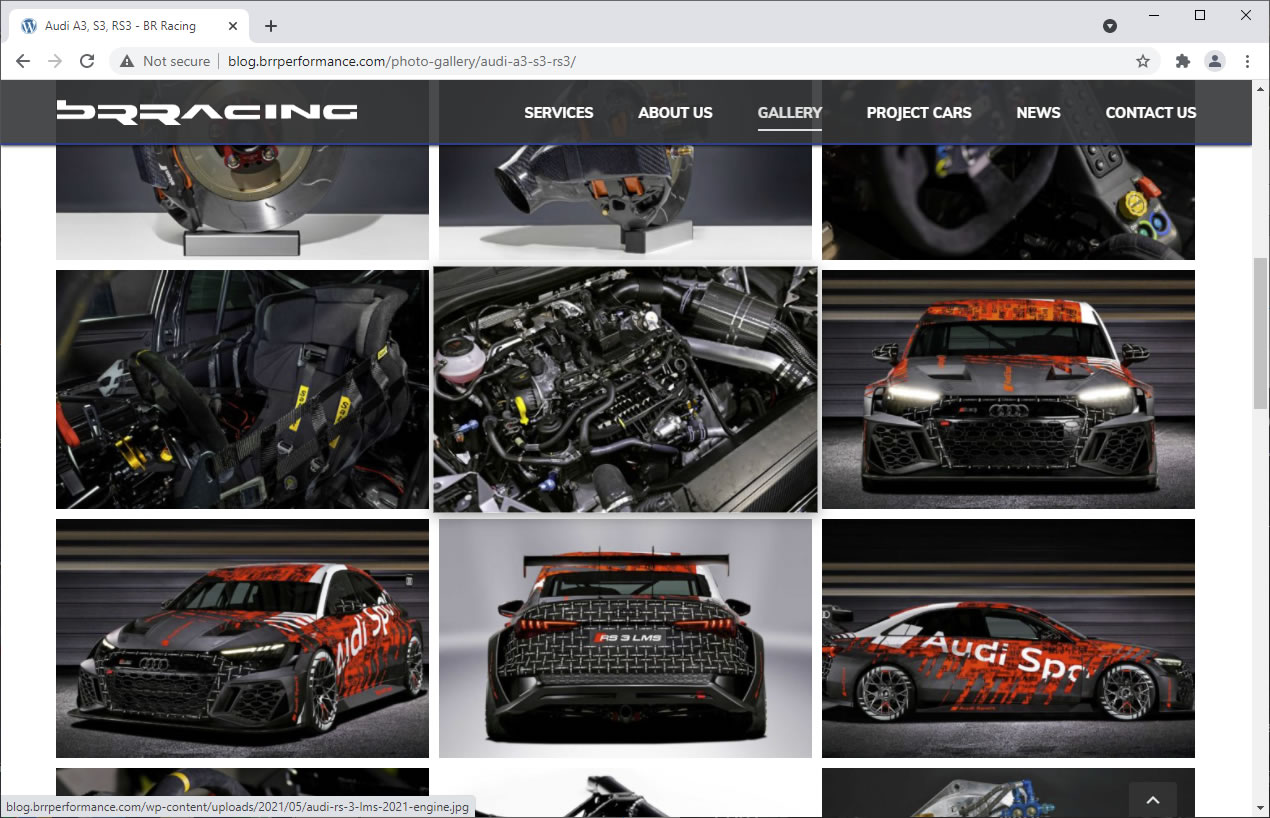Click the scroll-to-top arrow button
Viewport: 1270px width, 818px height.
tap(1152, 800)
